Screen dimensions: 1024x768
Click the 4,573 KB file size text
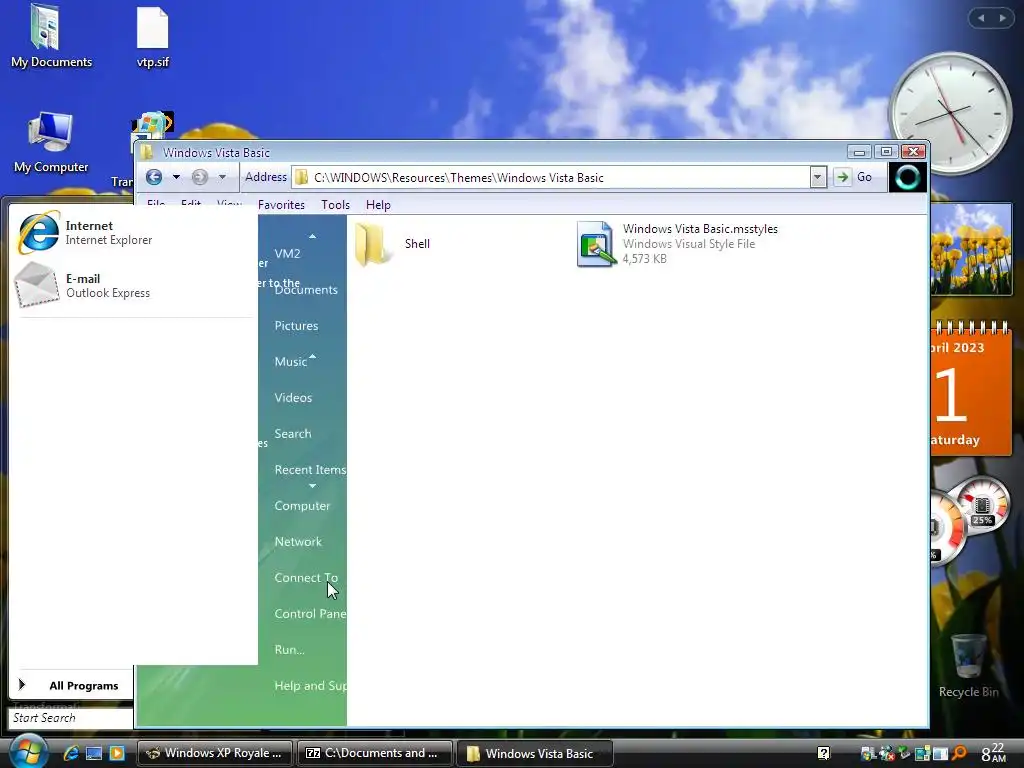click(x=645, y=259)
